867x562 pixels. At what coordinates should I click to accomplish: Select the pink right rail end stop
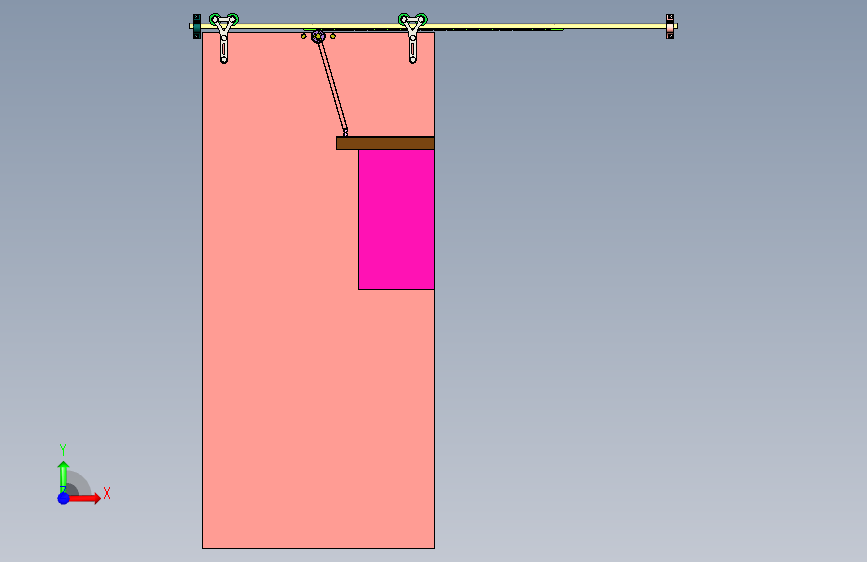coord(670,27)
